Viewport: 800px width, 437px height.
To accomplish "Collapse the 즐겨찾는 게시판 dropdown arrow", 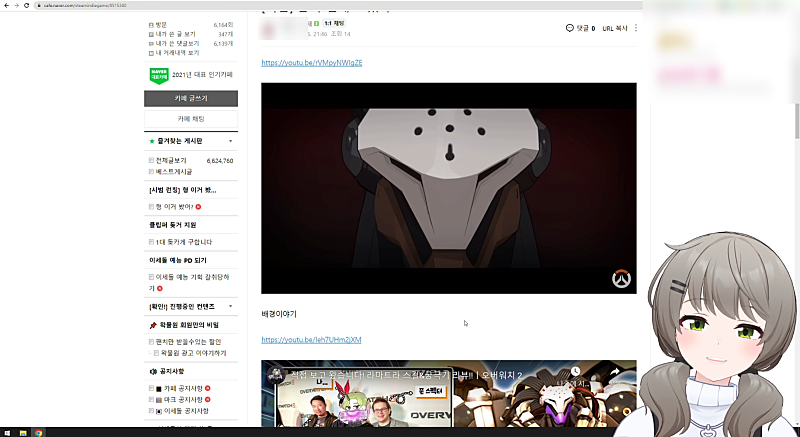I will [x=231, y=141].
